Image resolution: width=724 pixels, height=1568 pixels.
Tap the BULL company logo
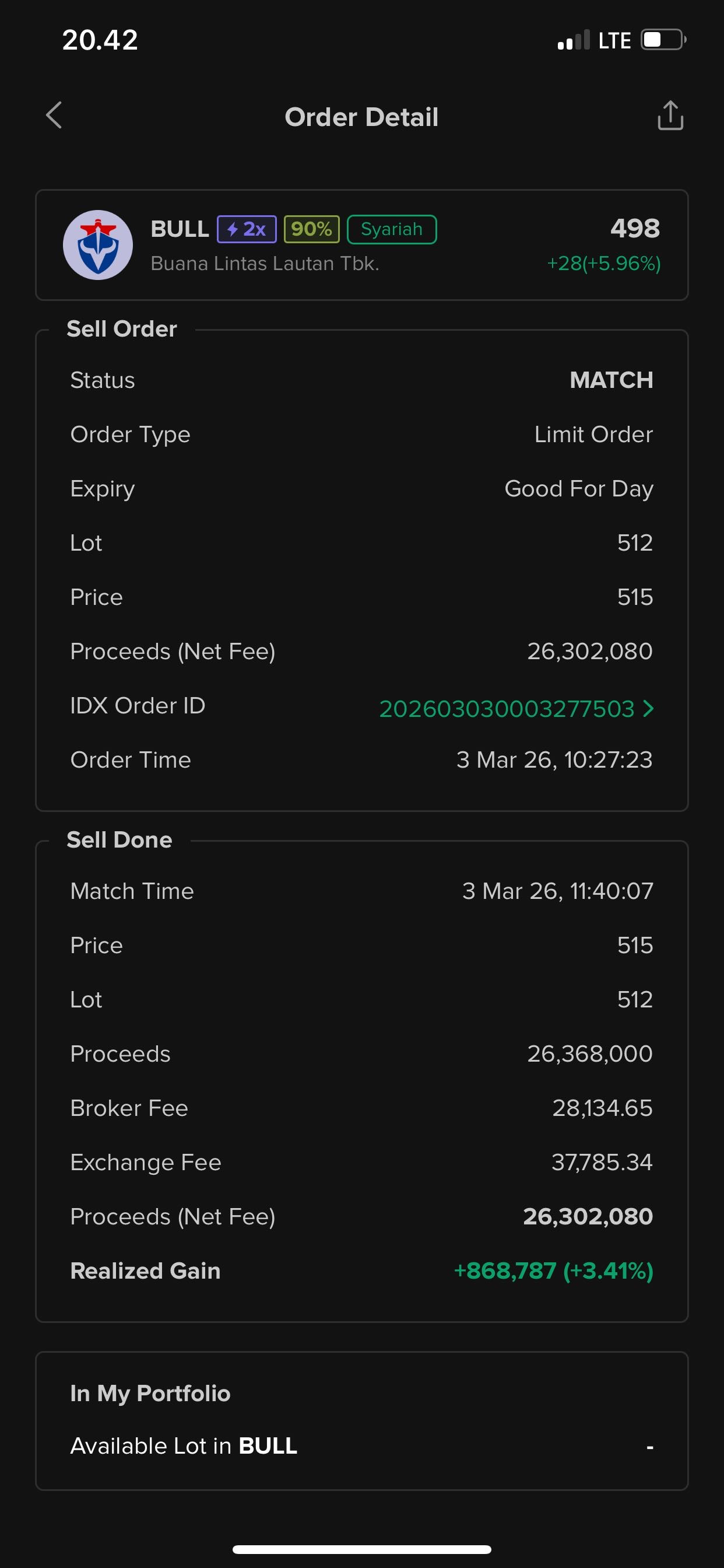(x=98, y=244)
